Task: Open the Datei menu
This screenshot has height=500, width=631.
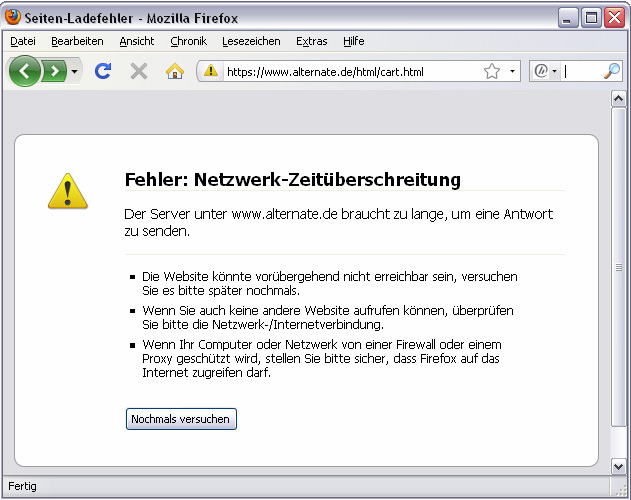Action: point(23,41)
